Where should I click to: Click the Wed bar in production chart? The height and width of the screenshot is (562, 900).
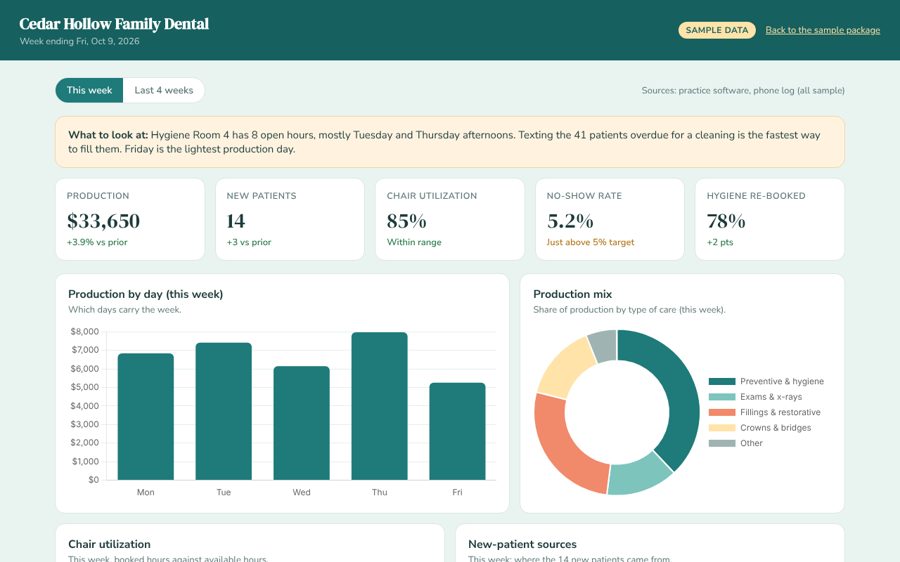pos(301,423)
